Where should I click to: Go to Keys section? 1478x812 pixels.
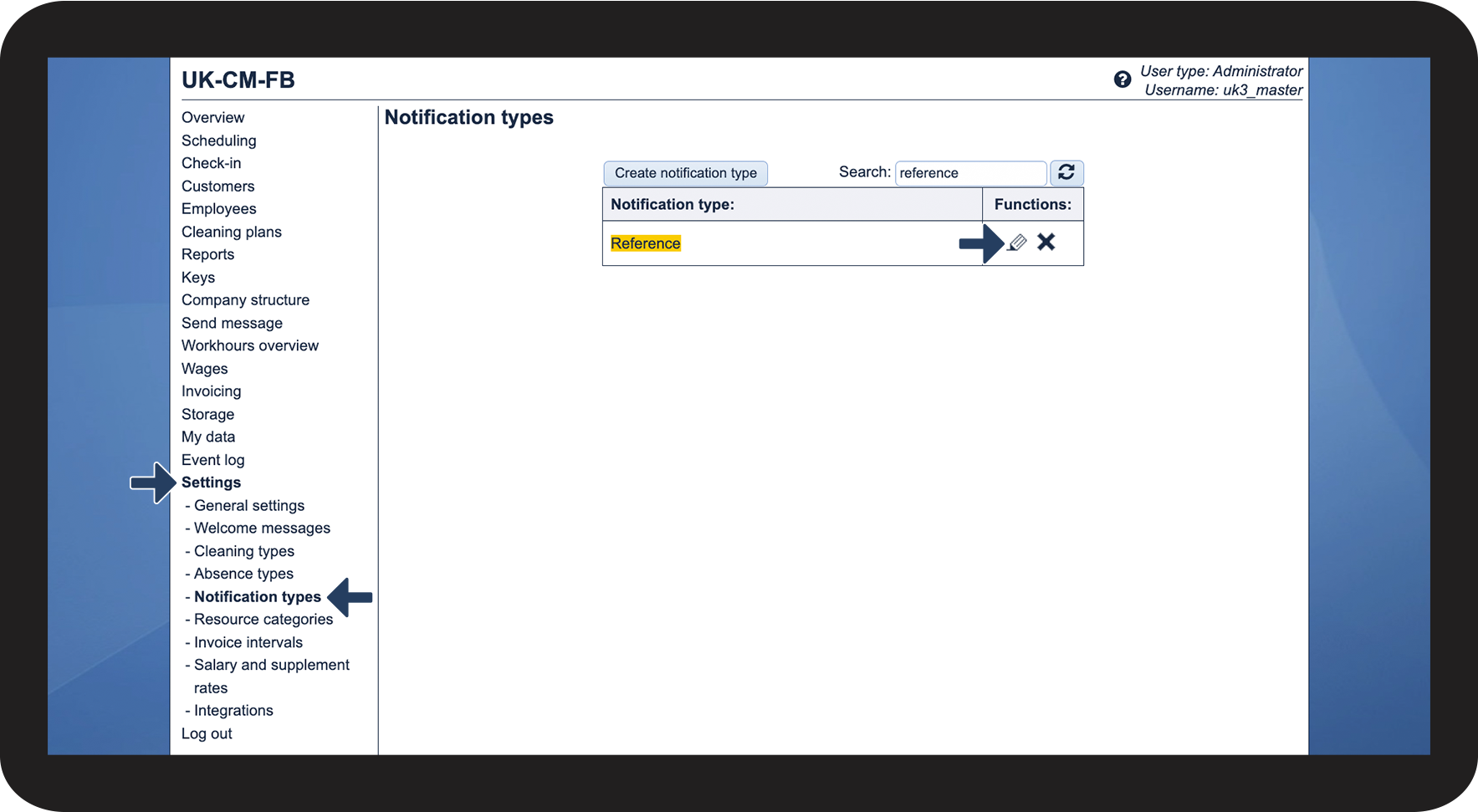coord(198,278)
